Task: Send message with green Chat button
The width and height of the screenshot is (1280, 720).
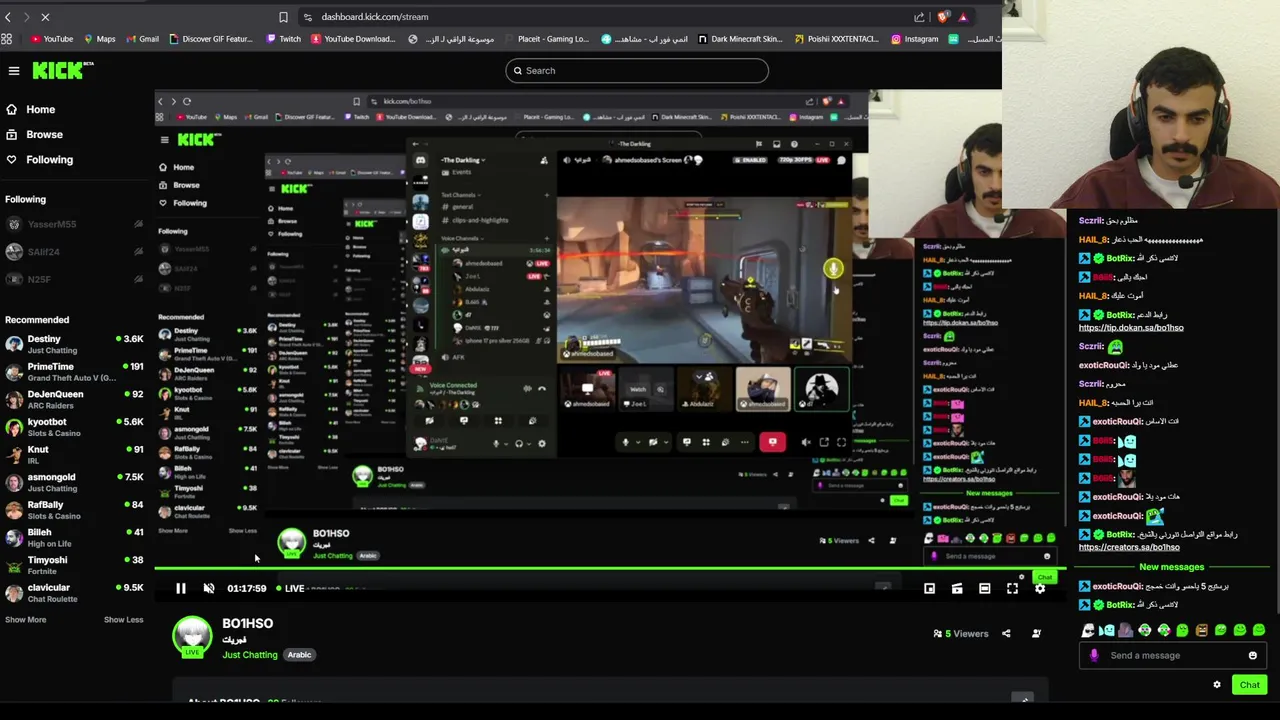Action: (x=1249, y=685)
